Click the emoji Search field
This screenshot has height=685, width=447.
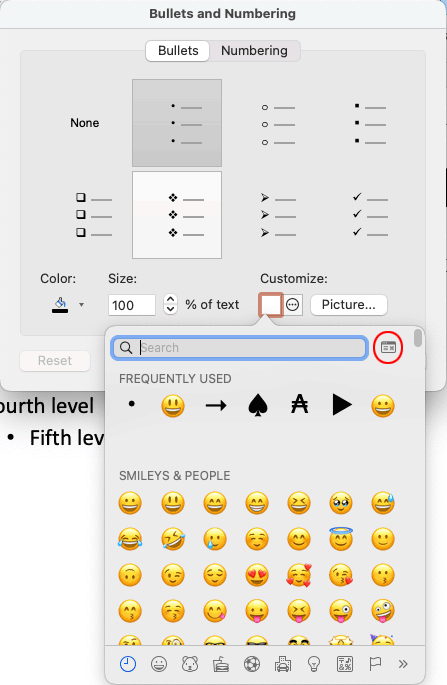[239, 348]
